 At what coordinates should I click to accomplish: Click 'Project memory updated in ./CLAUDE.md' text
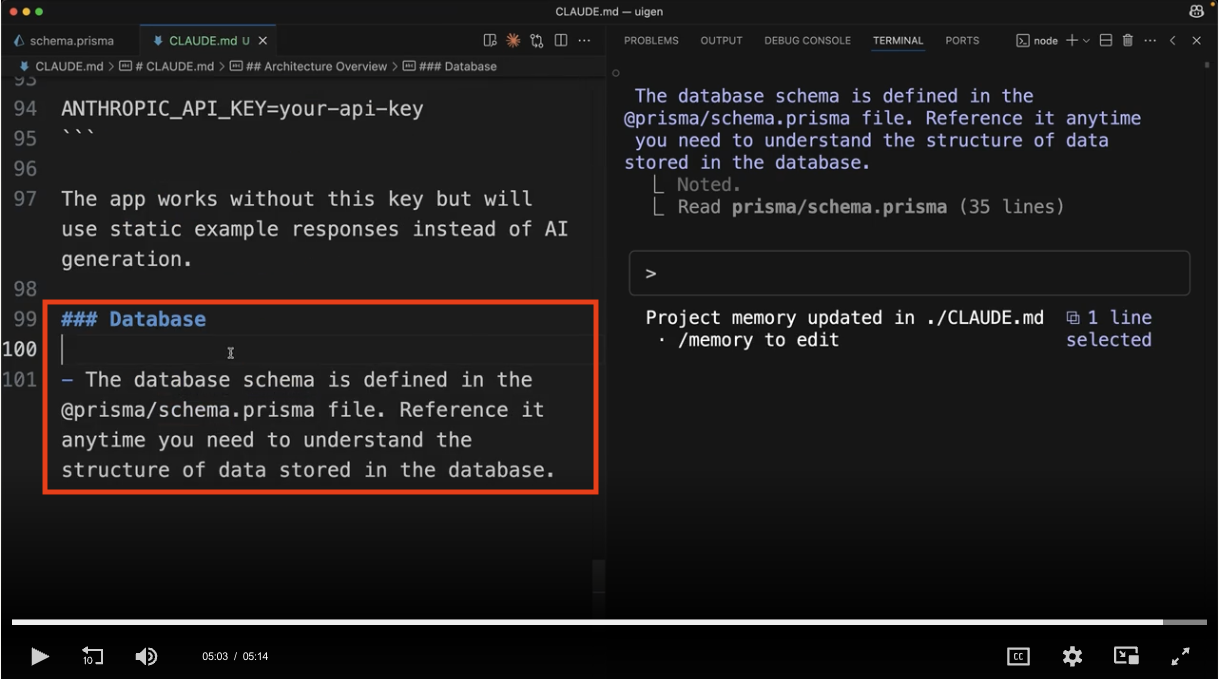click(x=845, y=318)
